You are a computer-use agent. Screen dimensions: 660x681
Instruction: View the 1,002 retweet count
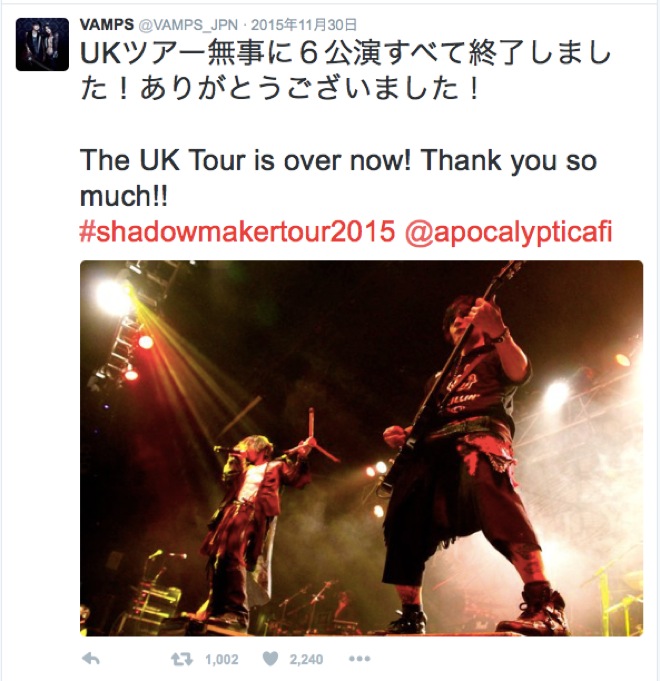point(221,660)
